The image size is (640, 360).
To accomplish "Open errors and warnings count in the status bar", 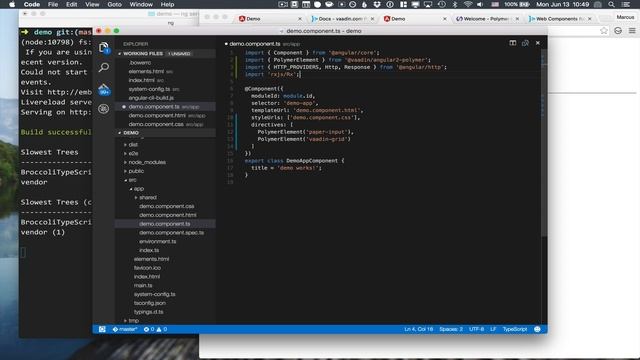I will coord(155,329).
